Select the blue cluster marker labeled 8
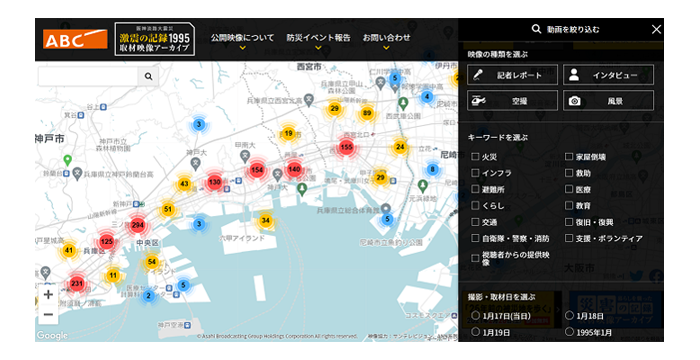This screenshot has height=360, width=700. pyautogui.click(x=432, y=169)
